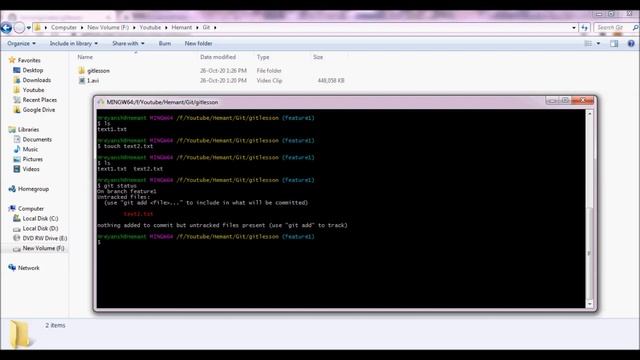Screen dimensions: 640x360
Task: Click the terminal prompt at the last line
Action: point(99,242)
